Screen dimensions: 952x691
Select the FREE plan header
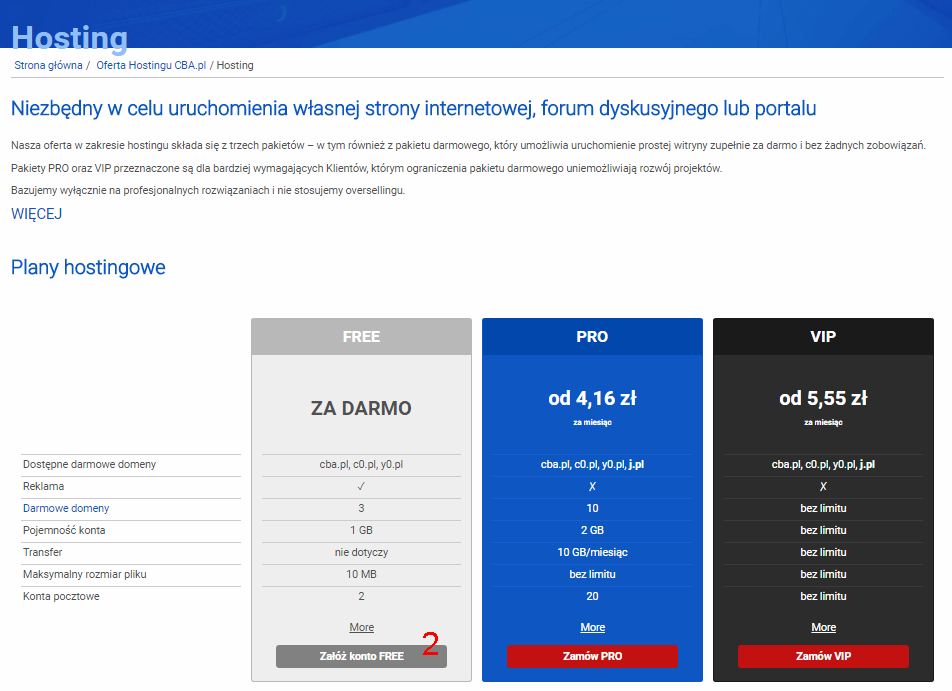tap(361, 336)
